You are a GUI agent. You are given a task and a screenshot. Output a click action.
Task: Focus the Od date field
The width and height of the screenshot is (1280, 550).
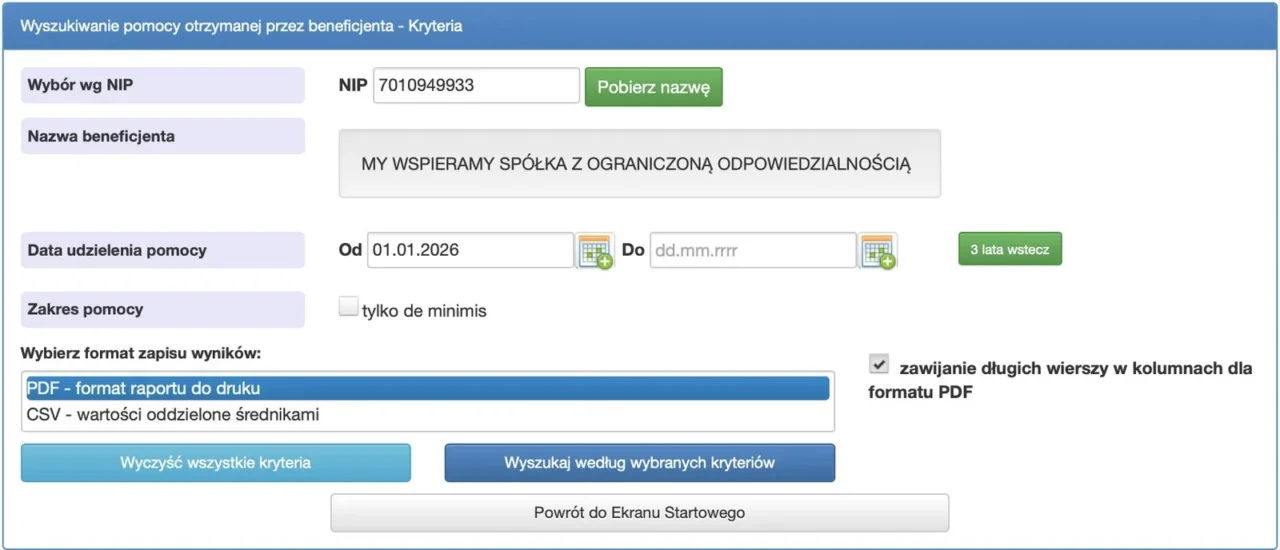(x=470, y=250)
